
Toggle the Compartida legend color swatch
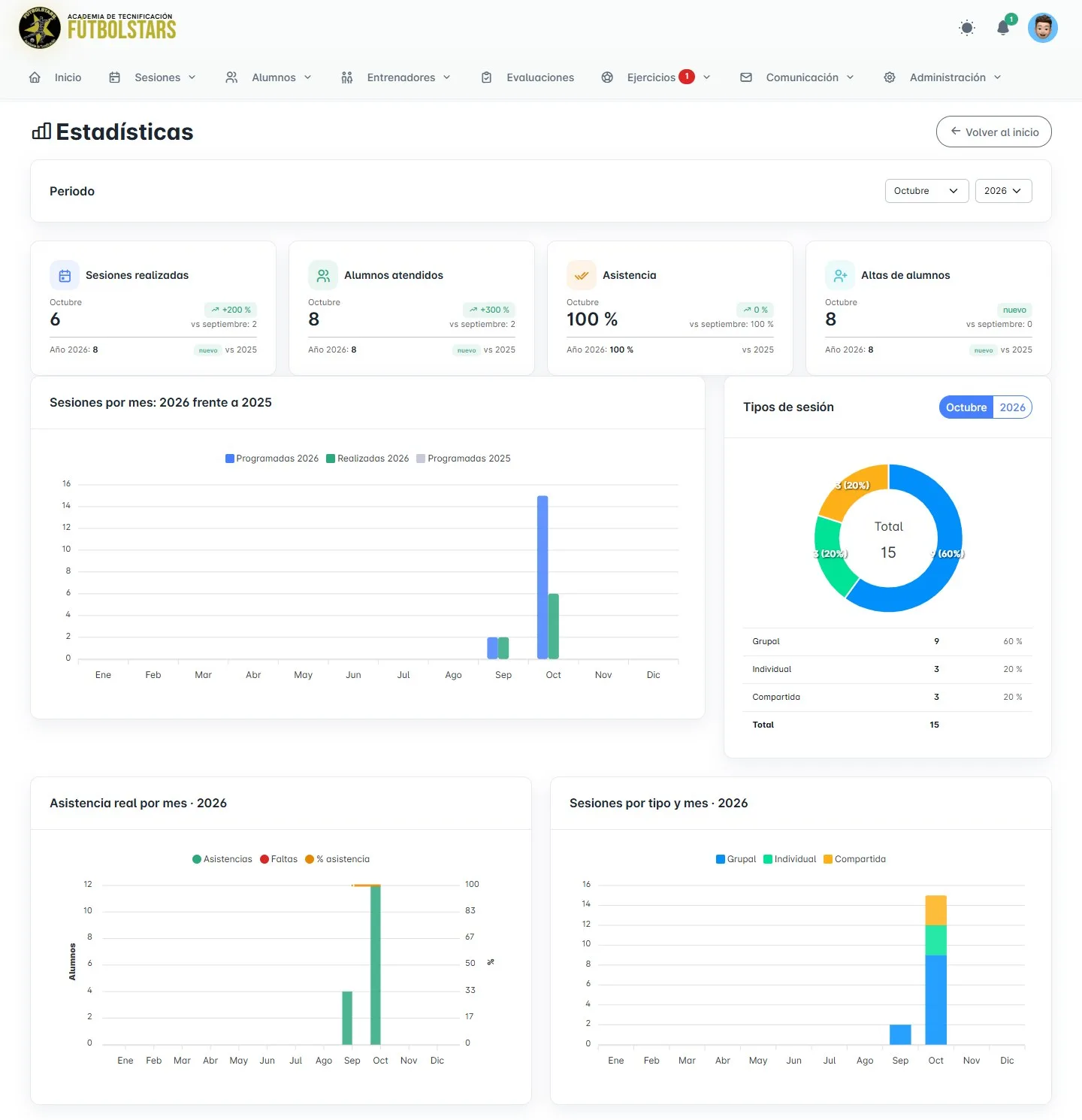click(x=828, y=859)
